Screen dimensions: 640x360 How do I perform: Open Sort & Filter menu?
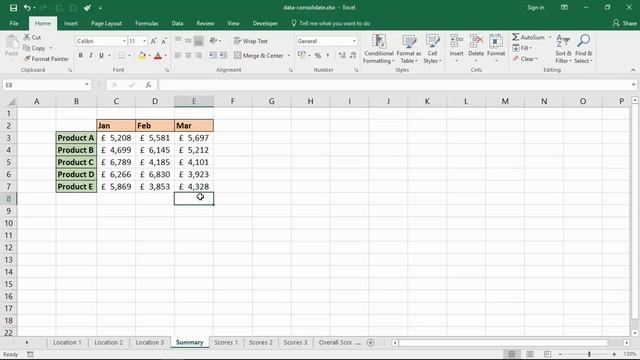click(x=563, y=49)
